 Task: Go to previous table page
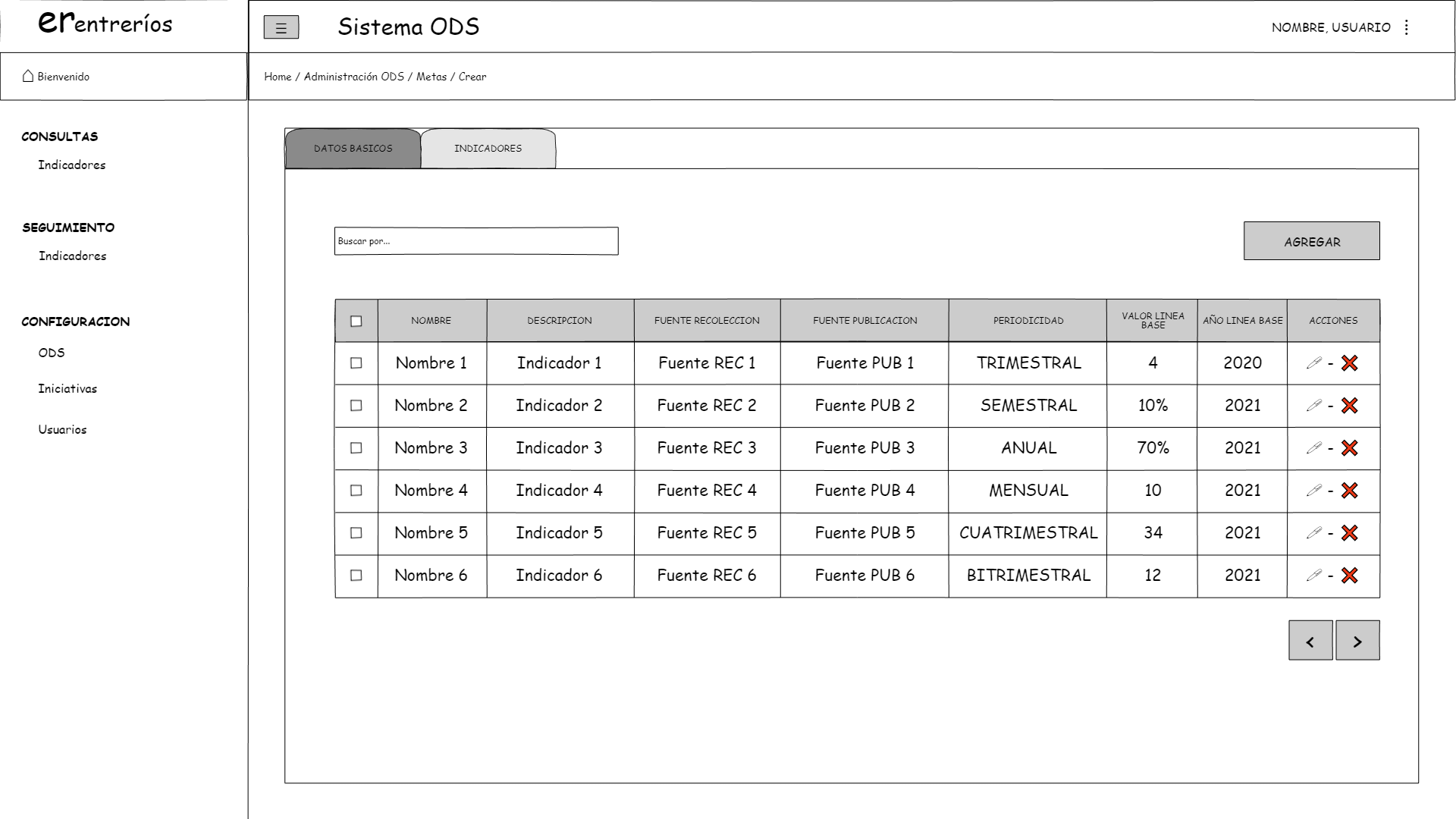[x=1310, y=641]
